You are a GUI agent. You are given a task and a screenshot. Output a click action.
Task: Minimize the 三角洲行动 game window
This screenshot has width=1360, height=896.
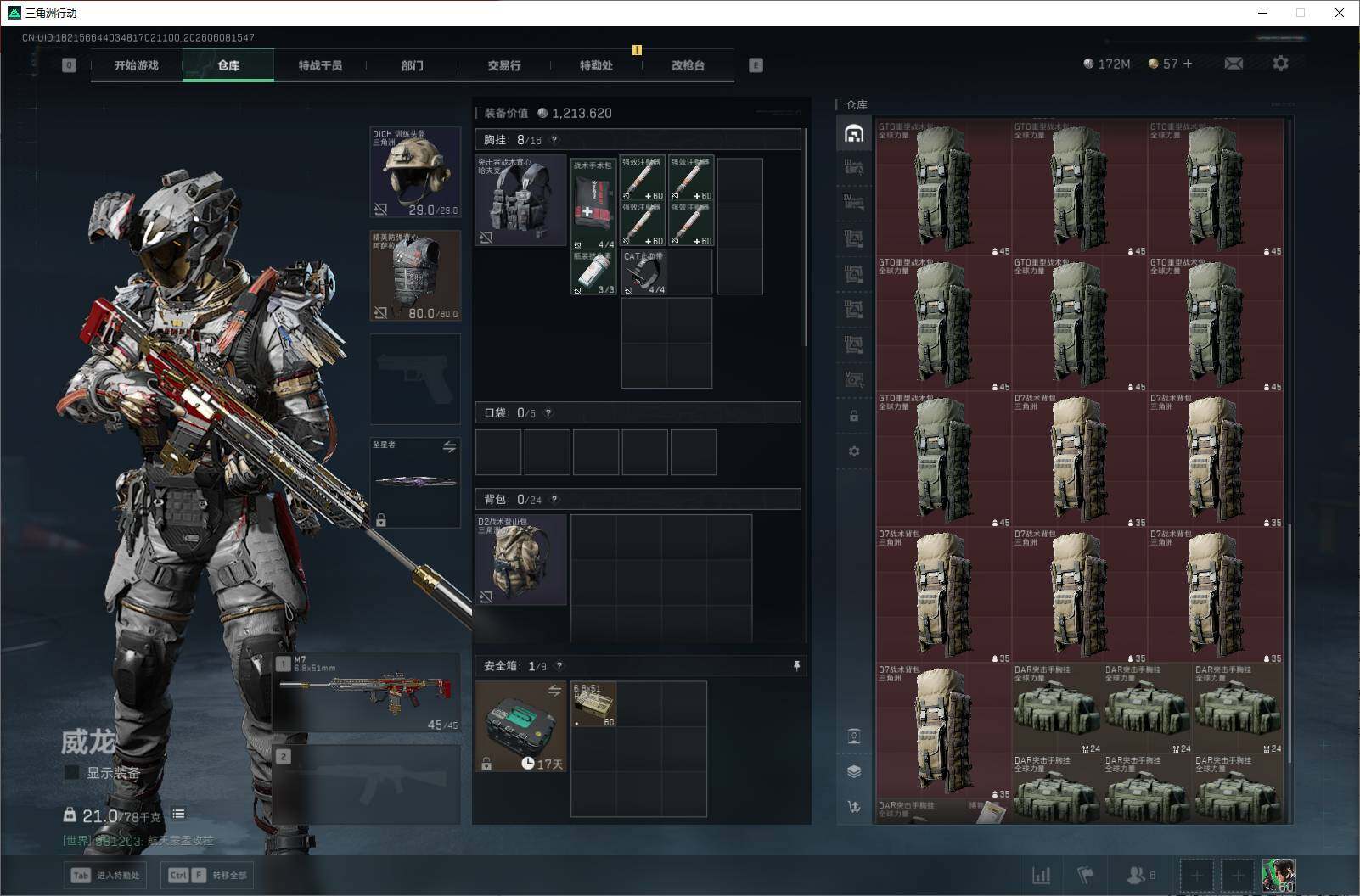(x=1262, y=13)
